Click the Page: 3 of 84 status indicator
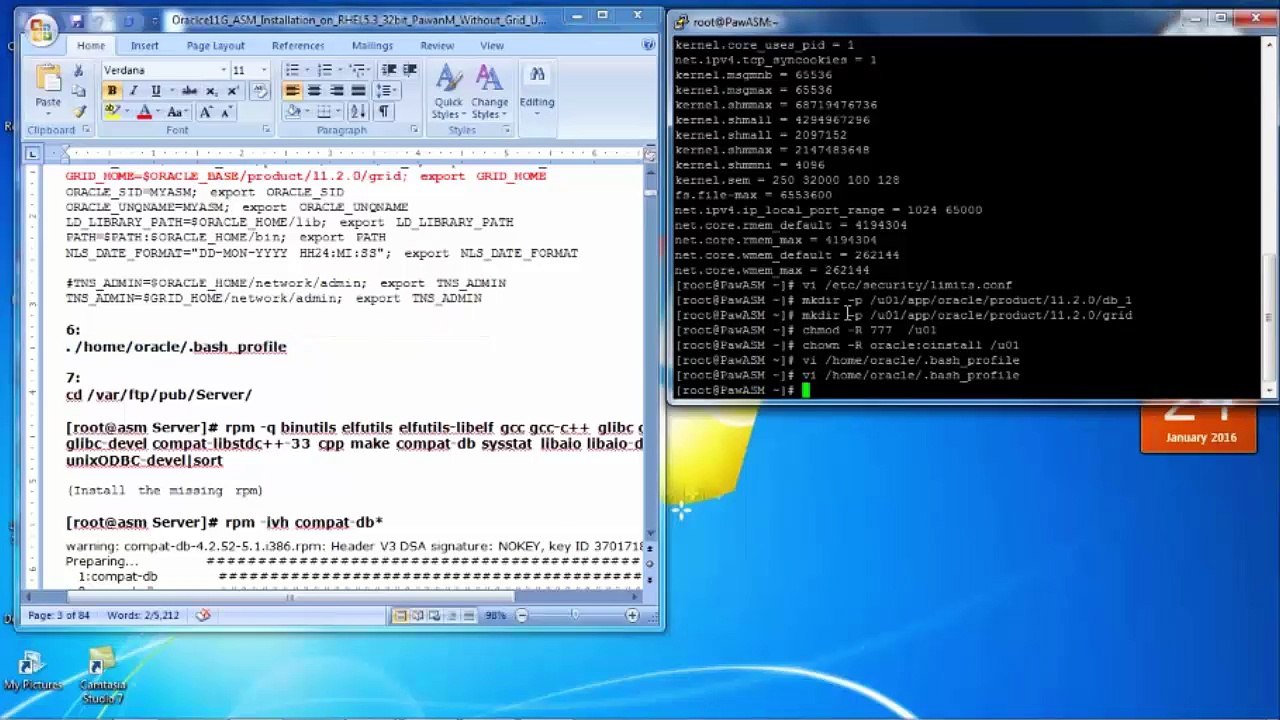1280x720 pixels. coord(60,615)
